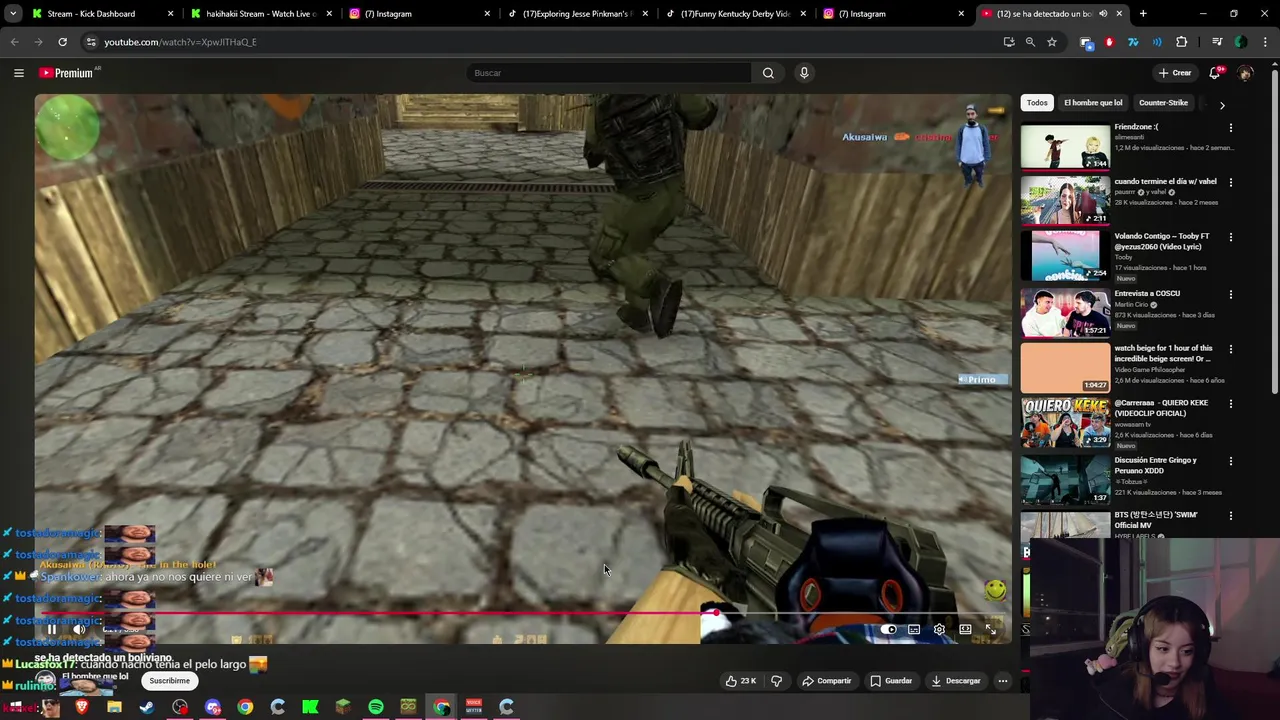This screenshot has width=1280, height=720.
Task: Open browser zoom magnifier in address bar
Action: (1030, 42)
